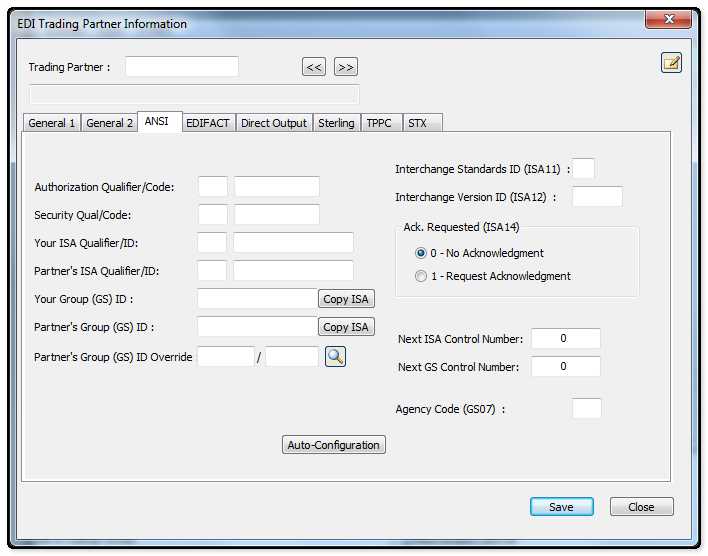Open the Direct Output tab
This screenshot has width=708, height=556.
pyautogui.click(x=274, y=123)
